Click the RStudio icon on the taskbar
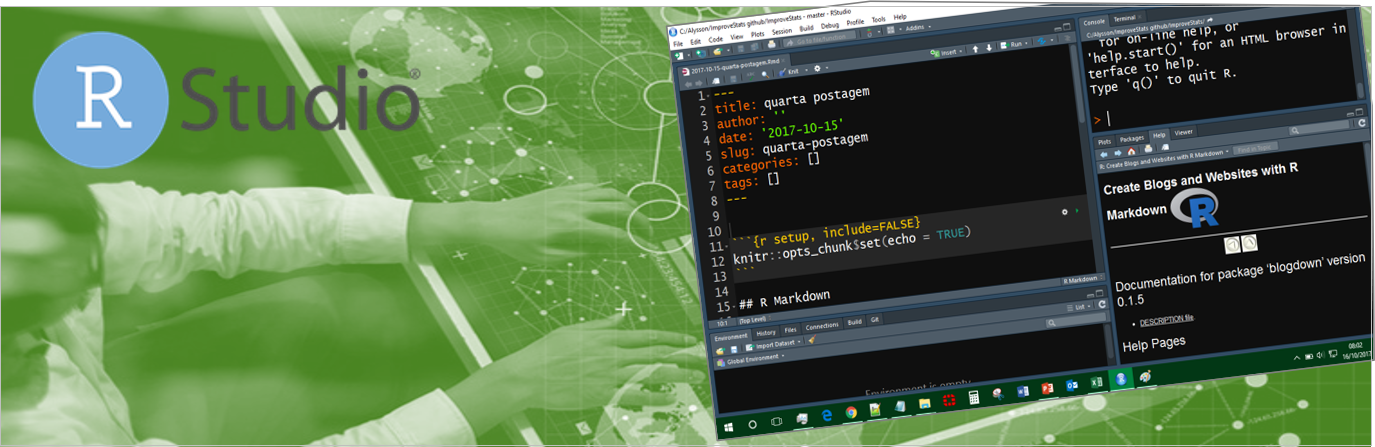The image size is (1375, 447). pos(1121,379)
